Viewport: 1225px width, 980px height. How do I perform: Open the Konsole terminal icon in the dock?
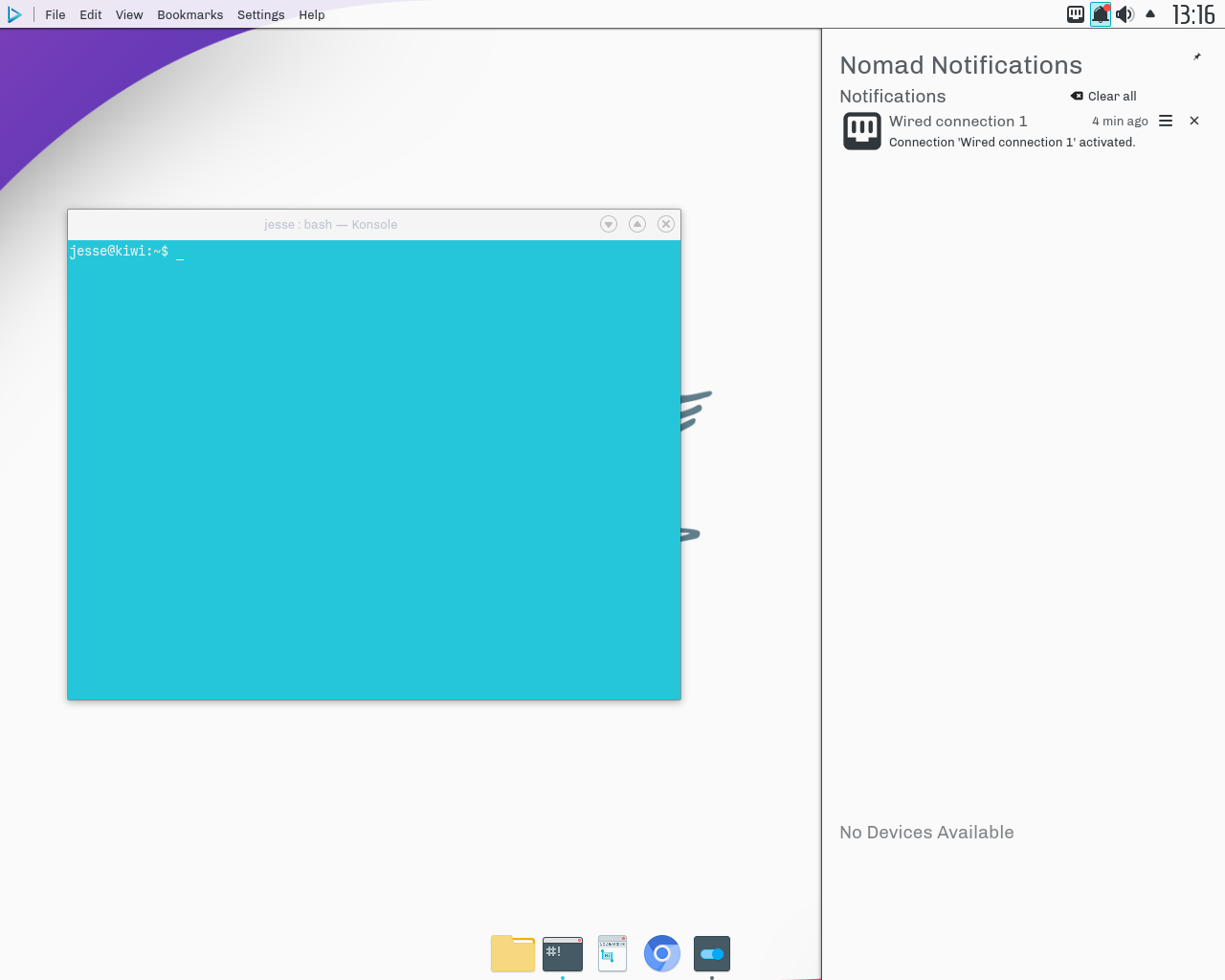coord(563,953)
